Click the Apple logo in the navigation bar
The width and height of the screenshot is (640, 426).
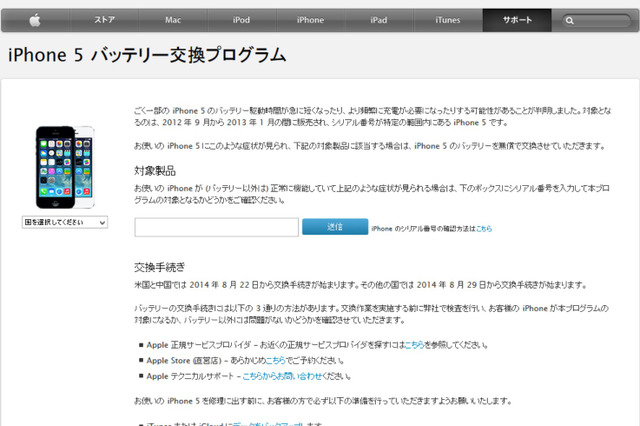click(x=35, y=20)
